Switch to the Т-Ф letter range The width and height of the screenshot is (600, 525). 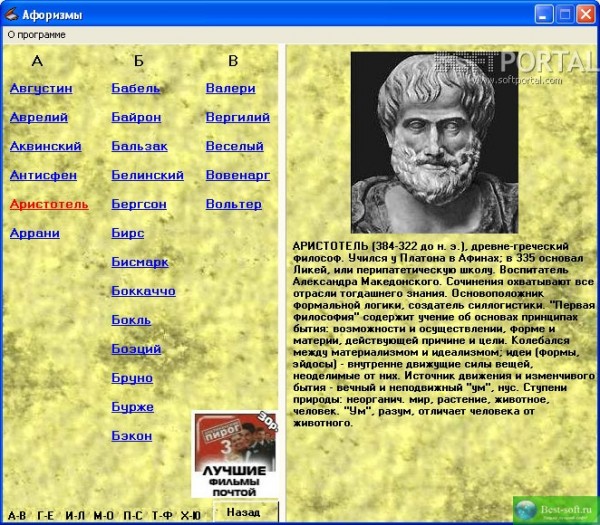pos(162,516)
